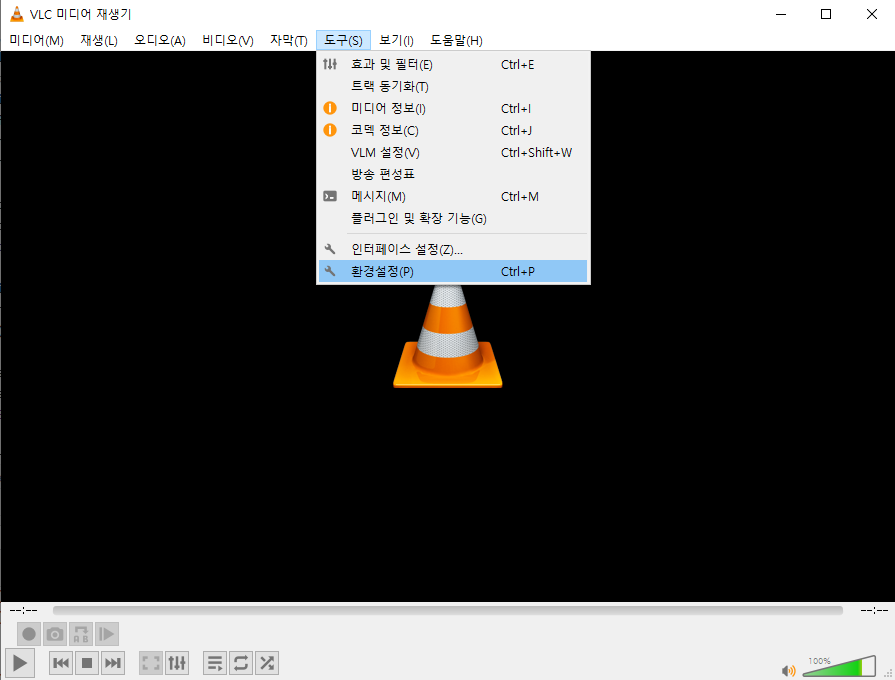The width and height of the screenshot is (895, 680).
Task: Open 미디어 정보(I) from menu
Action: tap(453, 108)
